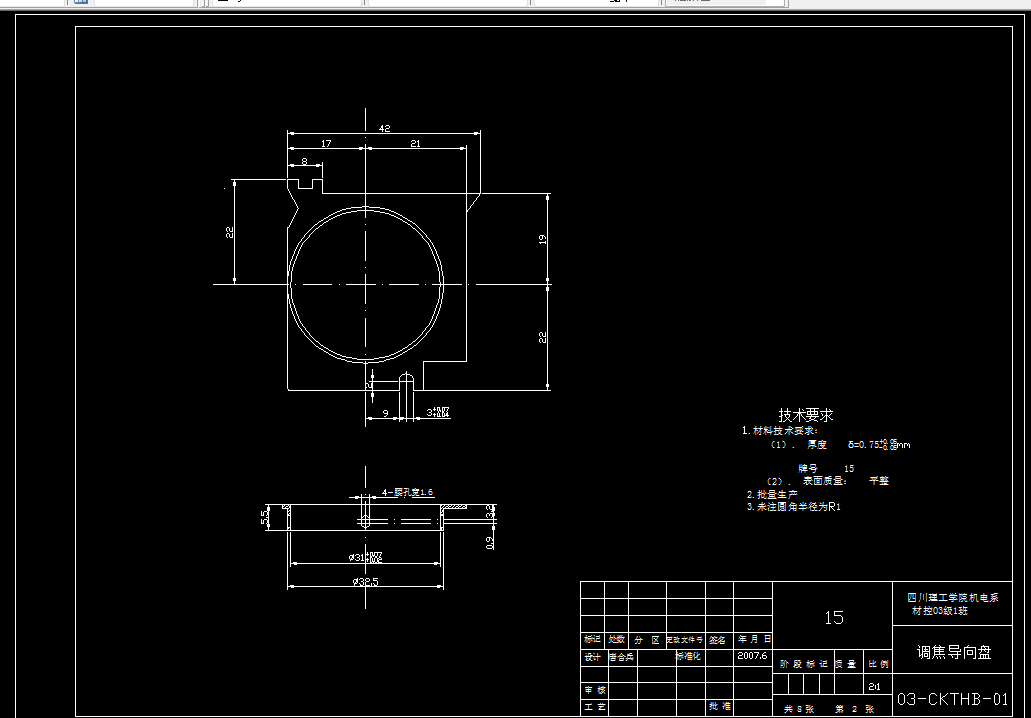Screen dimensions: 1031x718
Task: Select the 3.未注圆角半径为R1 note
Action: [x=793, y=507]
